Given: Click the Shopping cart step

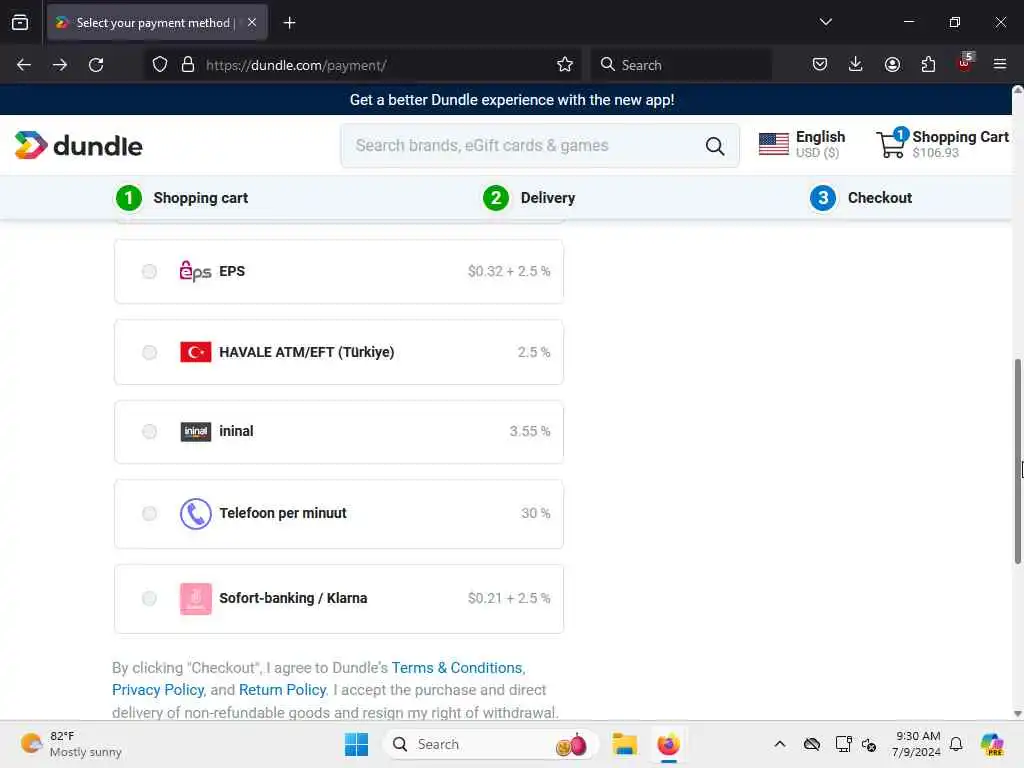Looking at the screenshot, I should point(182,198).
